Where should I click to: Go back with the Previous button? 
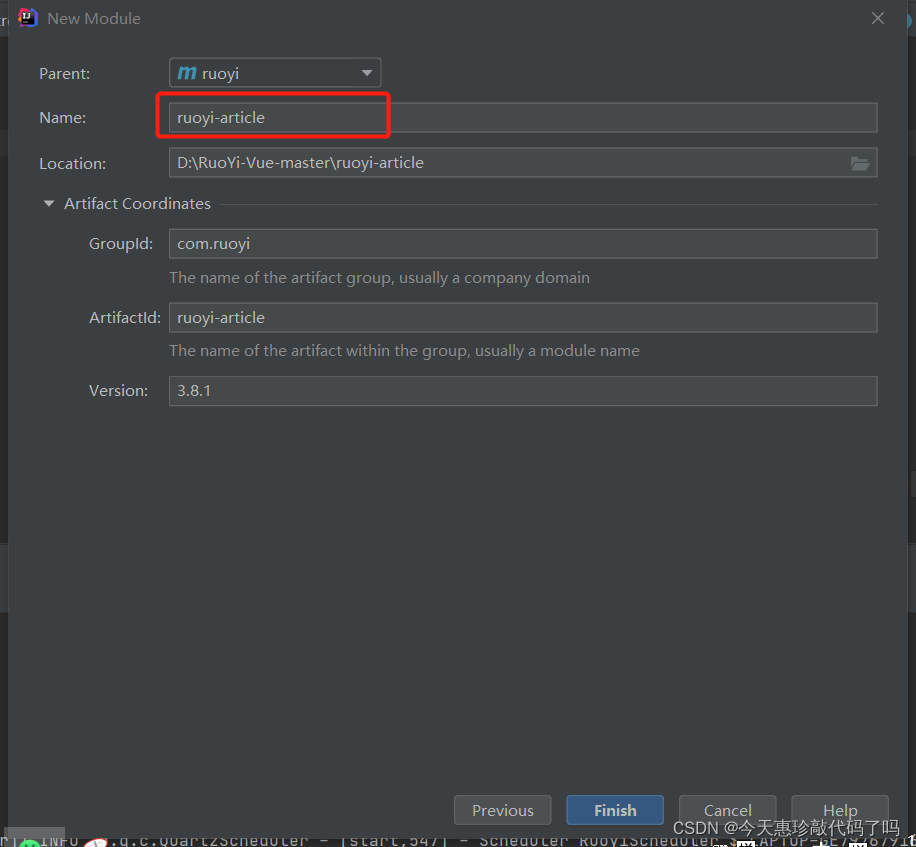[502, 810]
